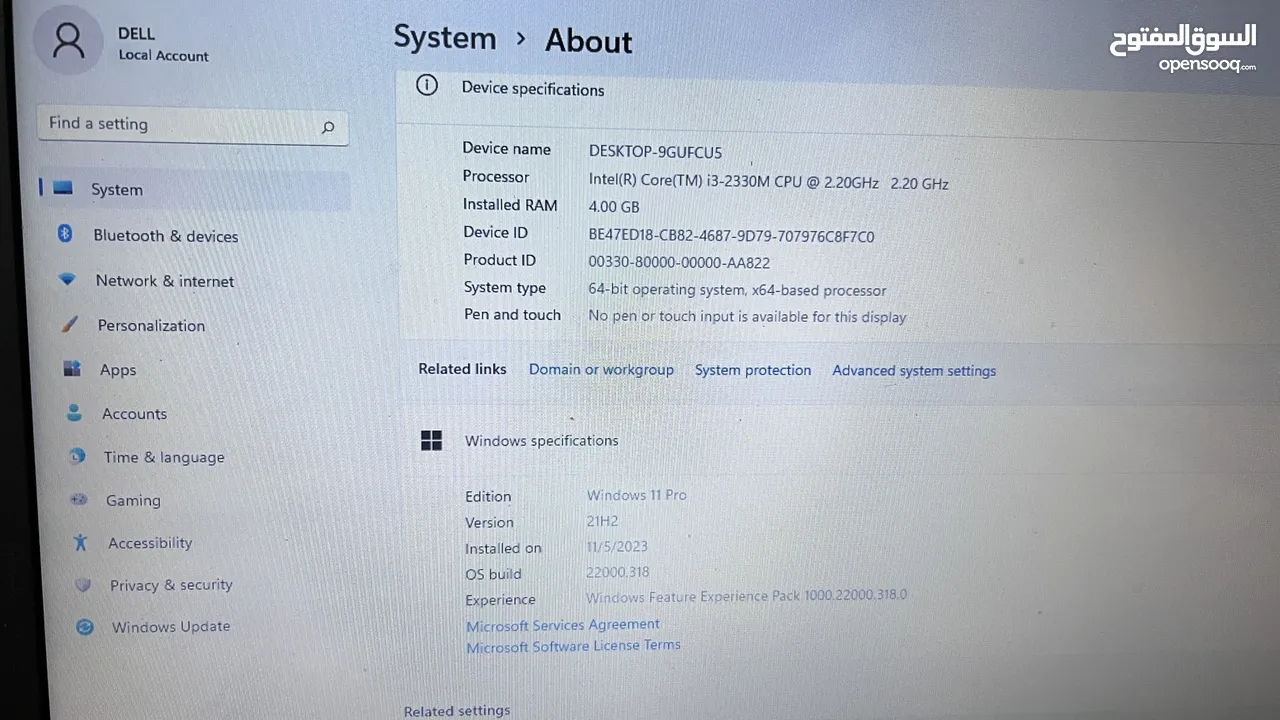This screenshot has height=720, width=1280.
Task: Click the Related settings heading
Action: coord(457,711)
